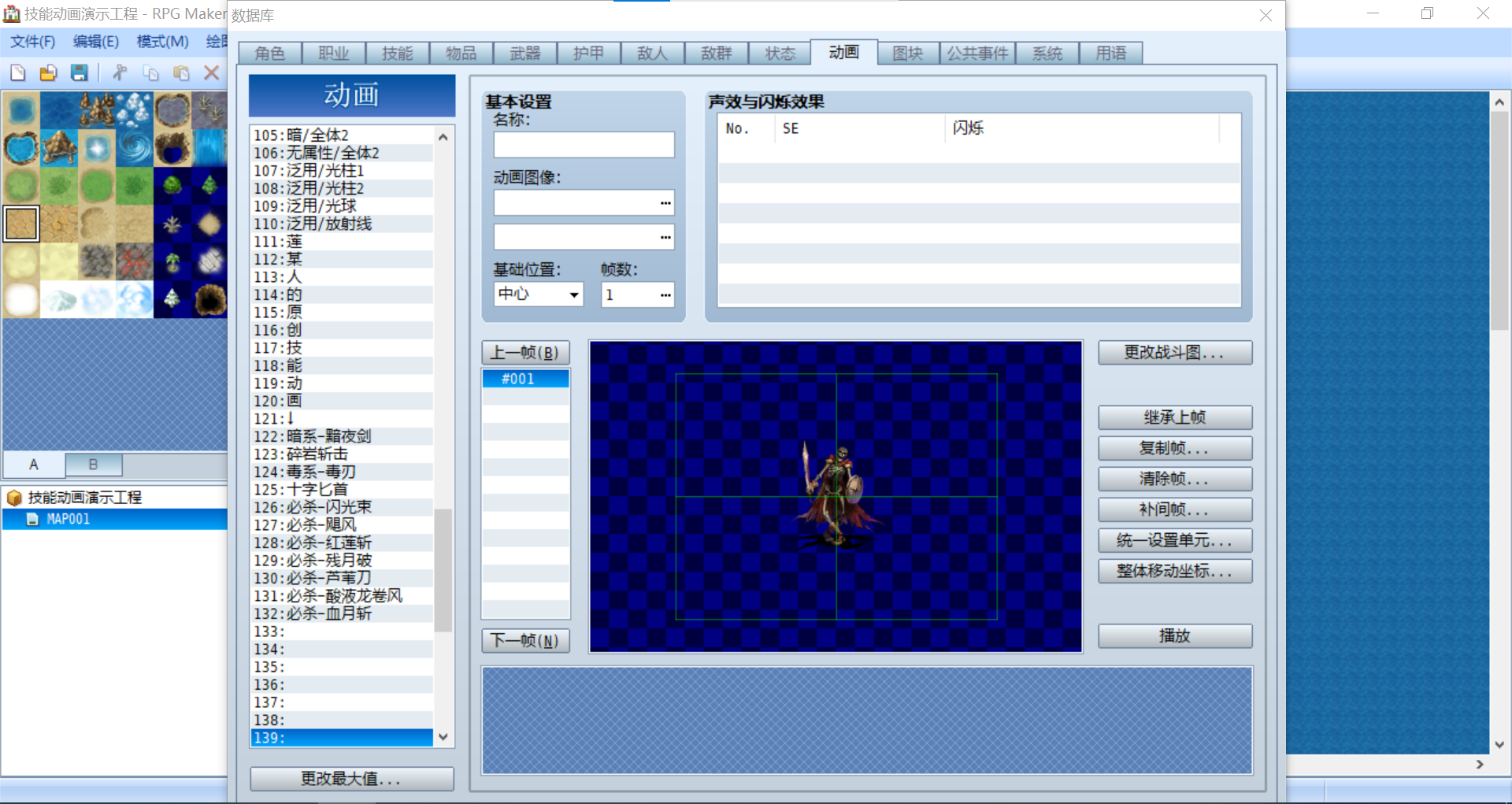Open the 系统 tab

tap(1047, 53)
